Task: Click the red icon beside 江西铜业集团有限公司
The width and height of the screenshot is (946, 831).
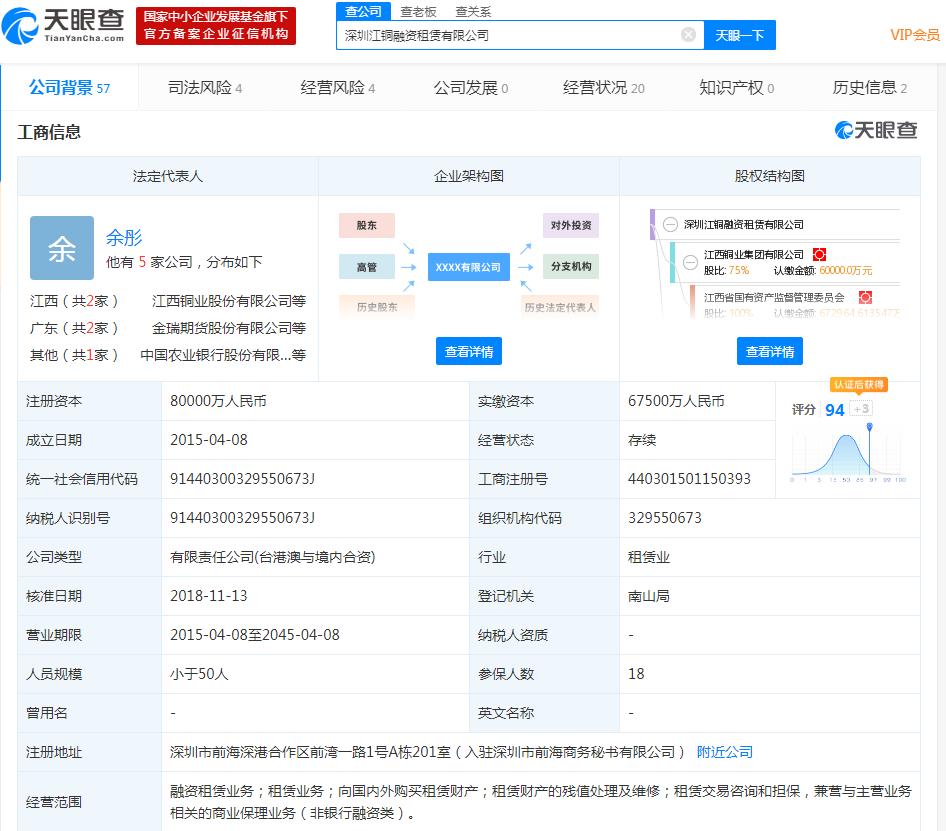Action: point(819,255)
